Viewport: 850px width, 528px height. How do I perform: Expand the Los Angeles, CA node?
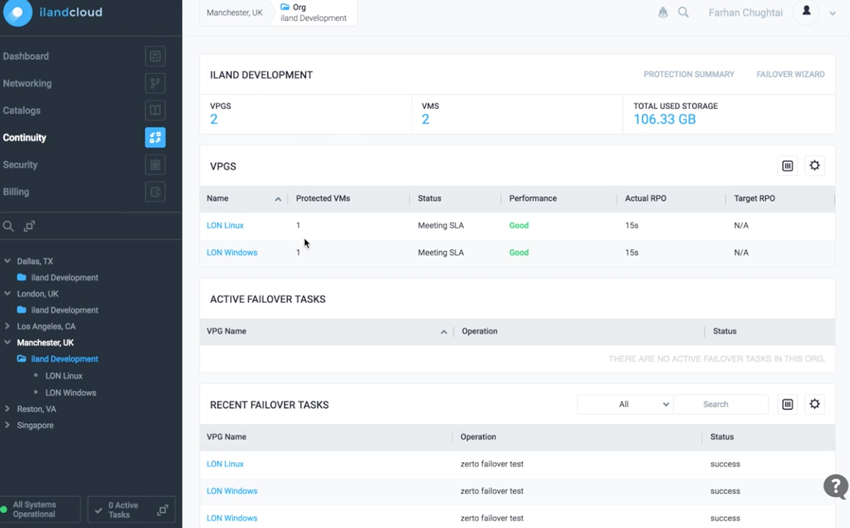tap(7, 326)
